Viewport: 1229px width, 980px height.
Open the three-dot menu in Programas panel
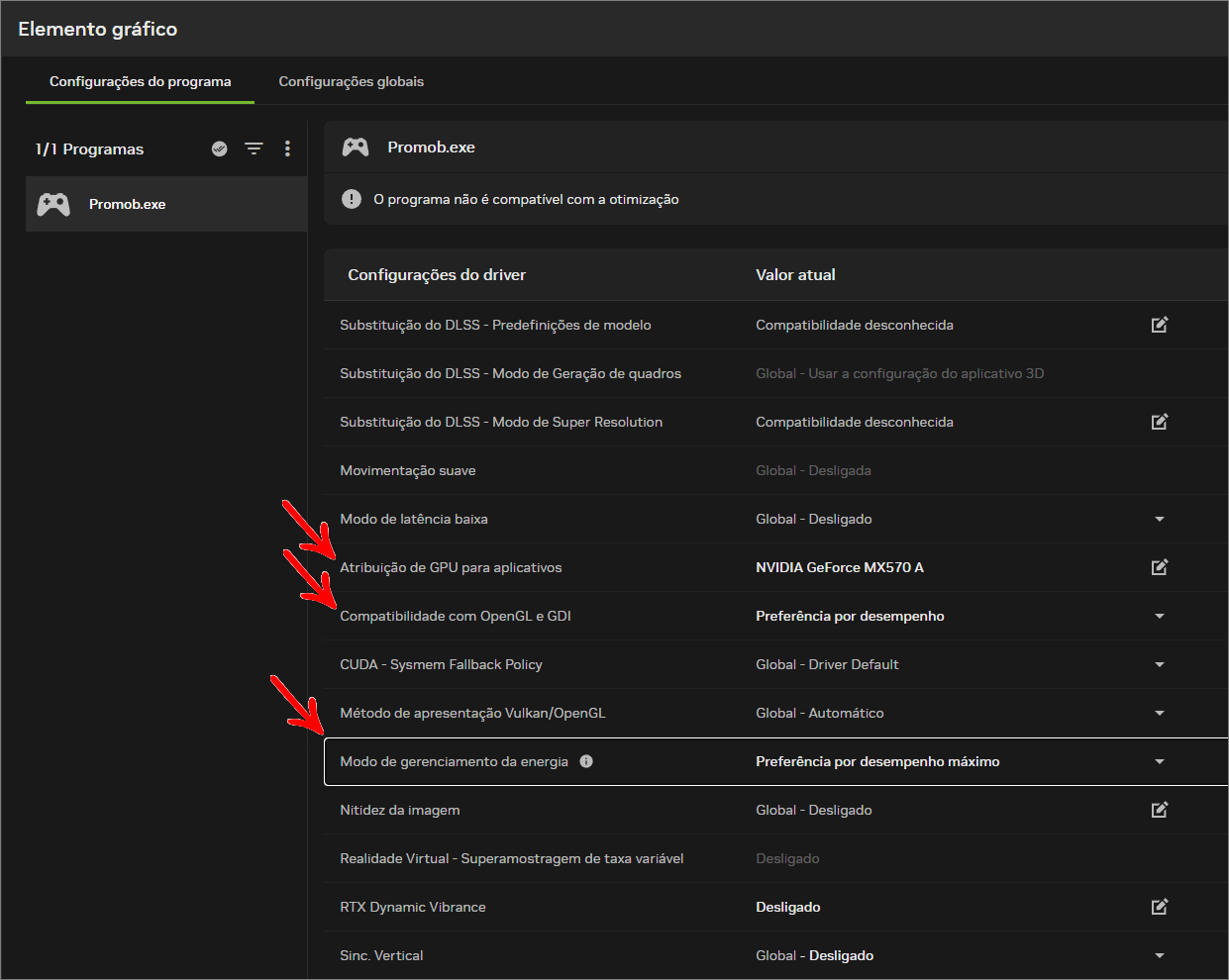tap(287, 148)
